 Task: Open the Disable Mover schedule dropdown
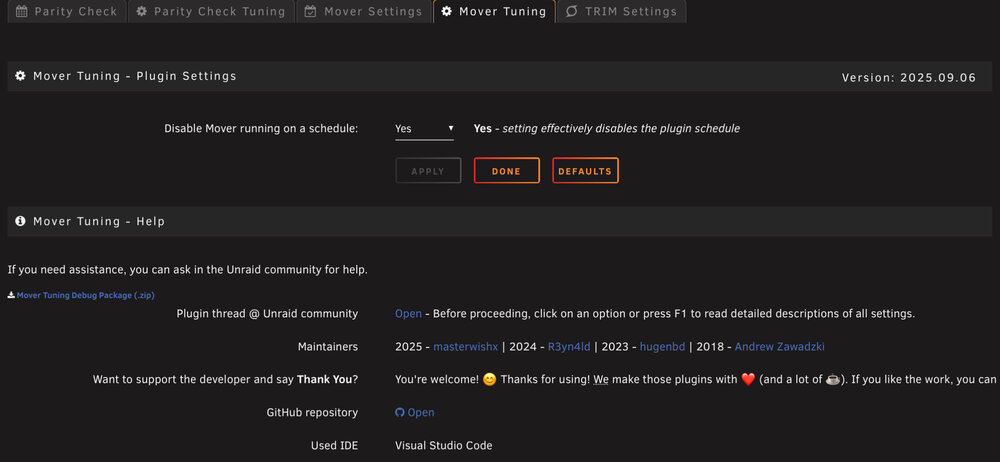click(x=424, y=129)
